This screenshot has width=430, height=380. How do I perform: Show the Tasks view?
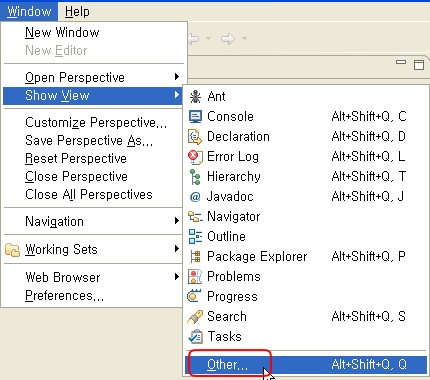306,337
